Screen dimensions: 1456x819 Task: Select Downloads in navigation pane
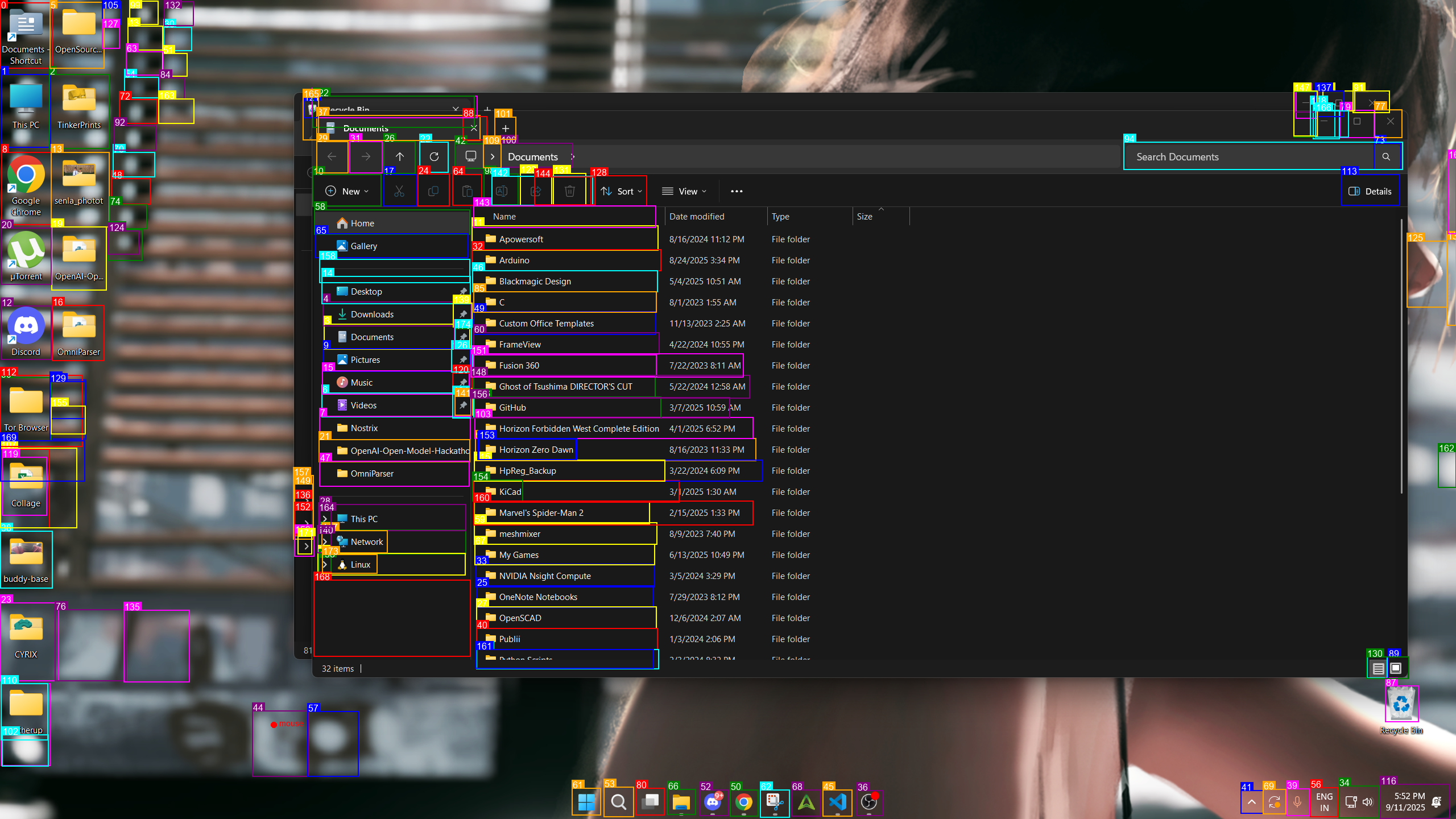coord(372,314)
